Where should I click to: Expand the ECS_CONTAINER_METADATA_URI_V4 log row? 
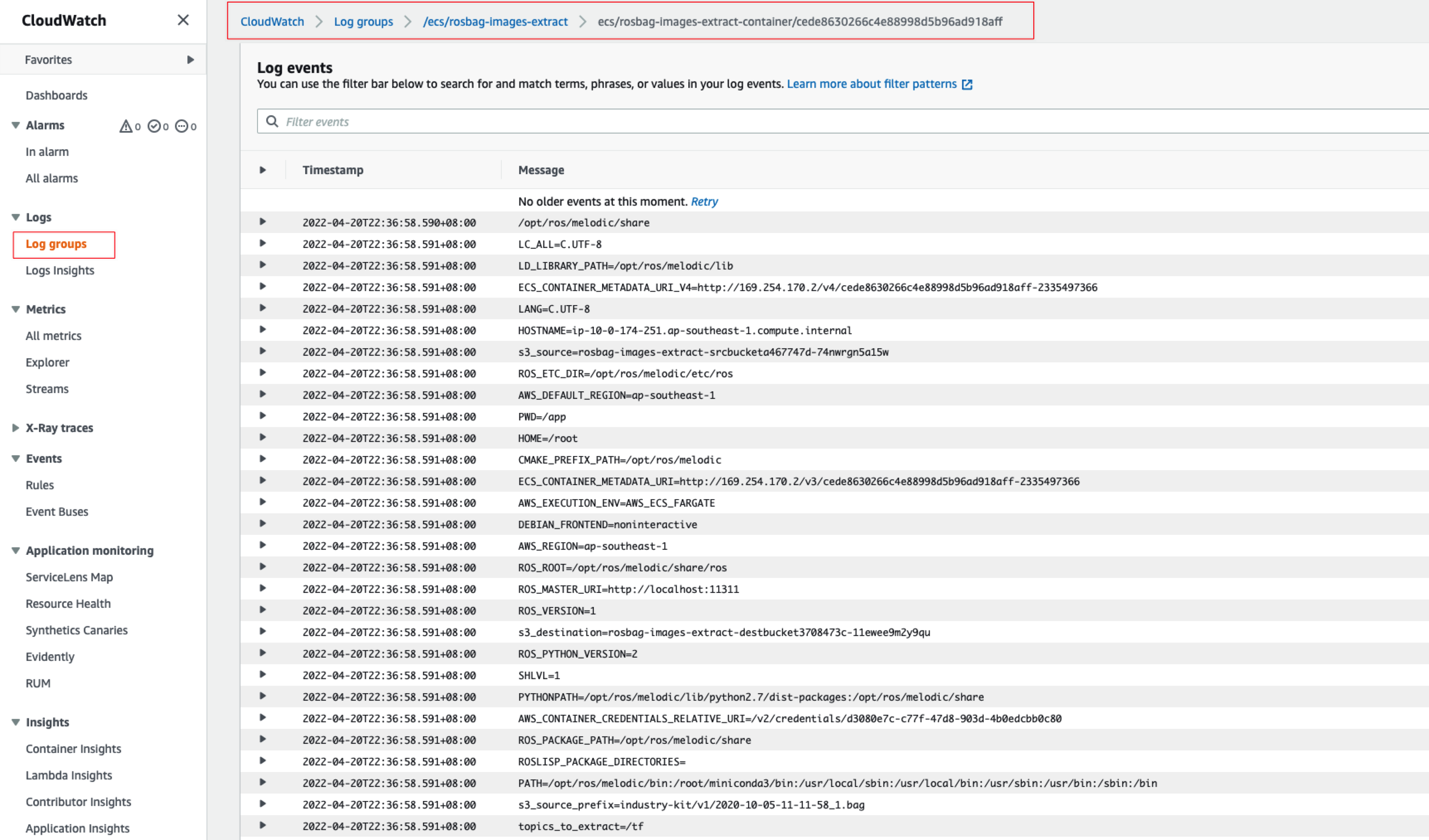pyautogui.click(x=262, y=286)
